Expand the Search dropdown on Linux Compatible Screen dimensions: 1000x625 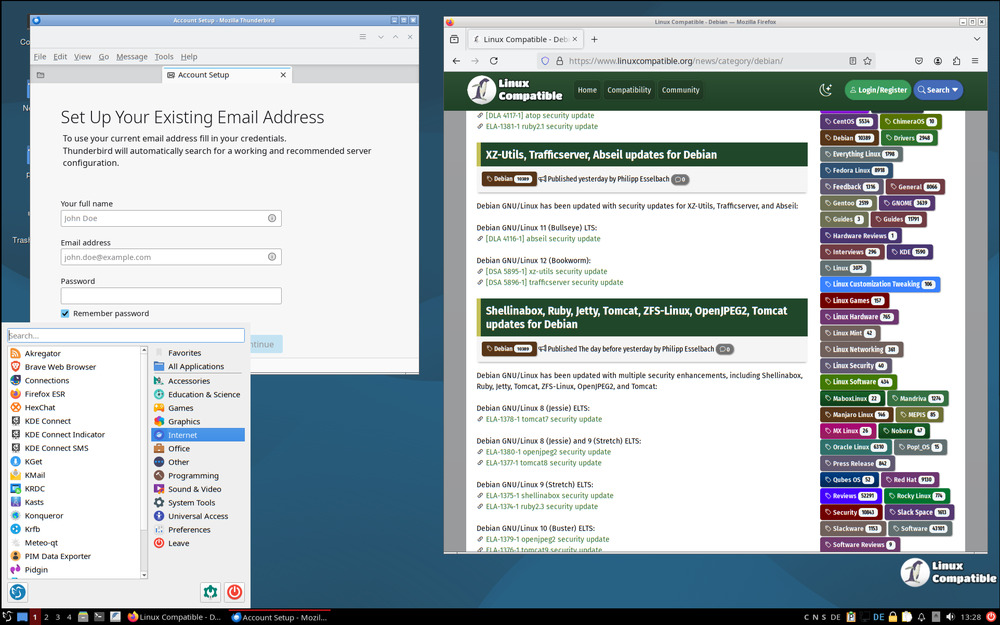pyautogui.click(x=938, y=90)
